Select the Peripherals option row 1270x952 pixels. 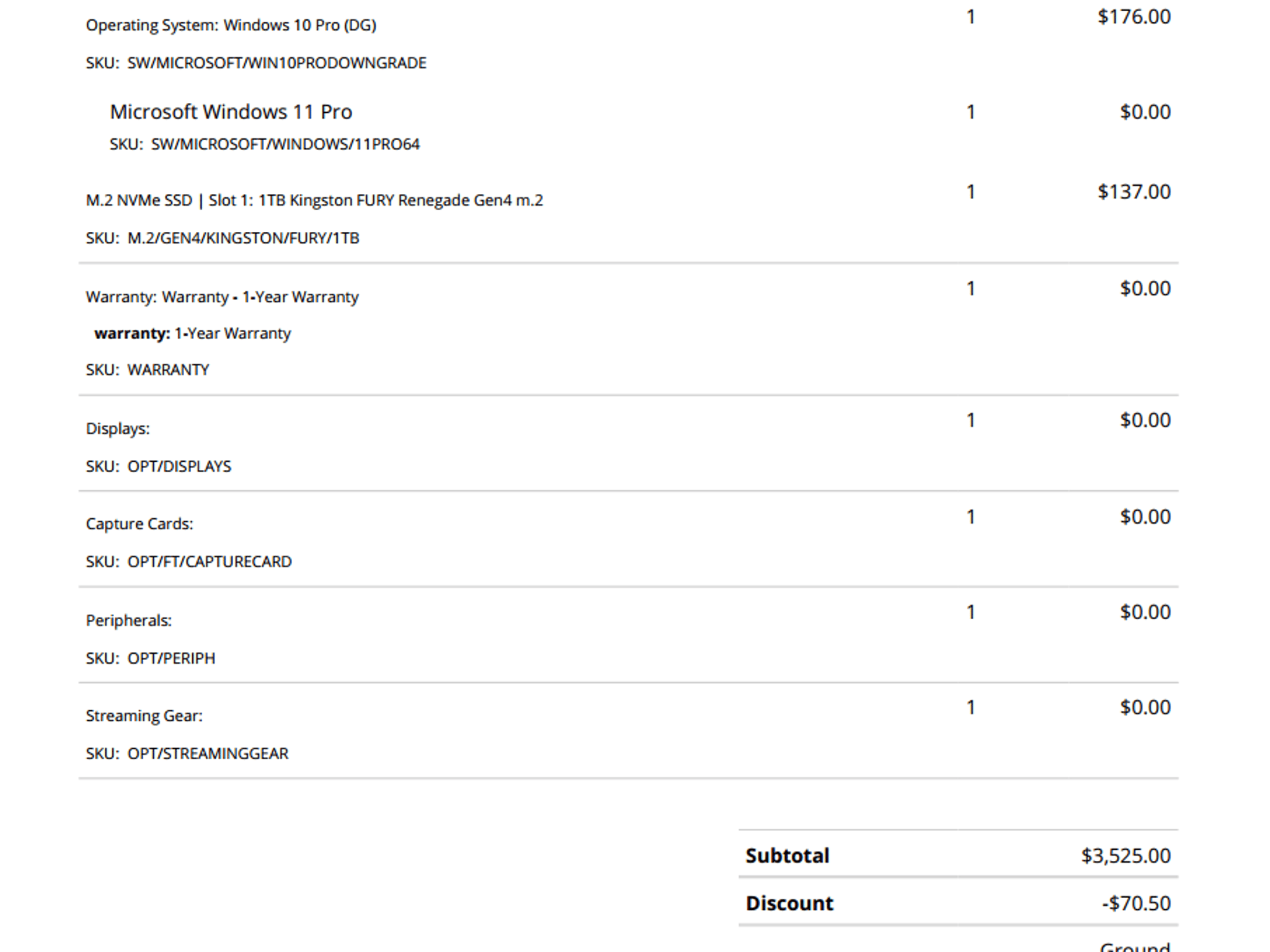(x=628, y=635)
